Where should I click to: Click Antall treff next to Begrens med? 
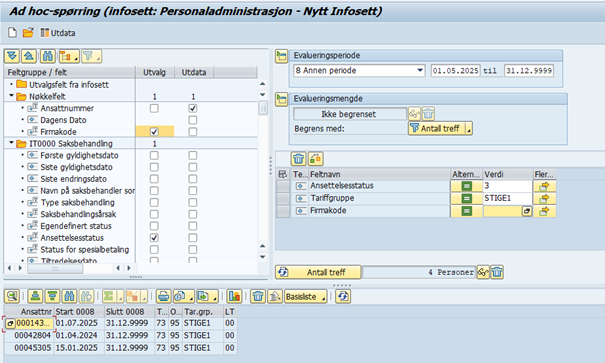pyautogui.click(x=437, y=128)
